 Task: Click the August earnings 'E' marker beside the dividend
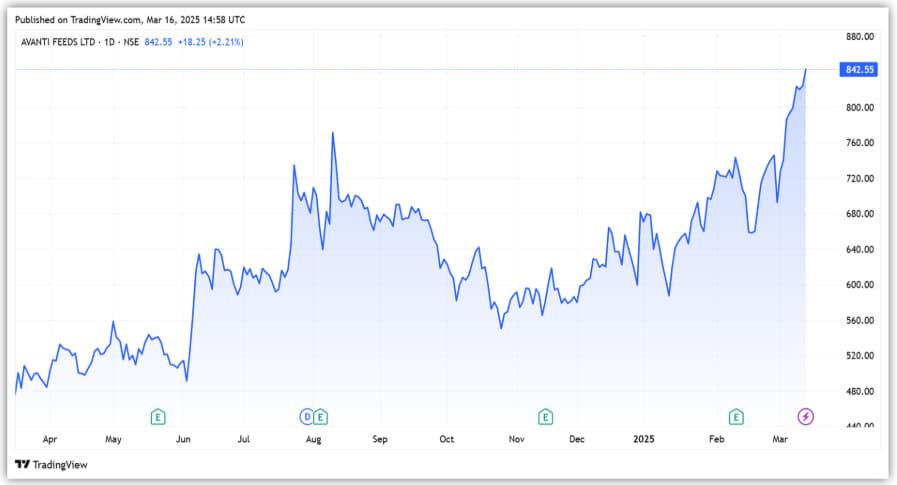coord(321,416)
